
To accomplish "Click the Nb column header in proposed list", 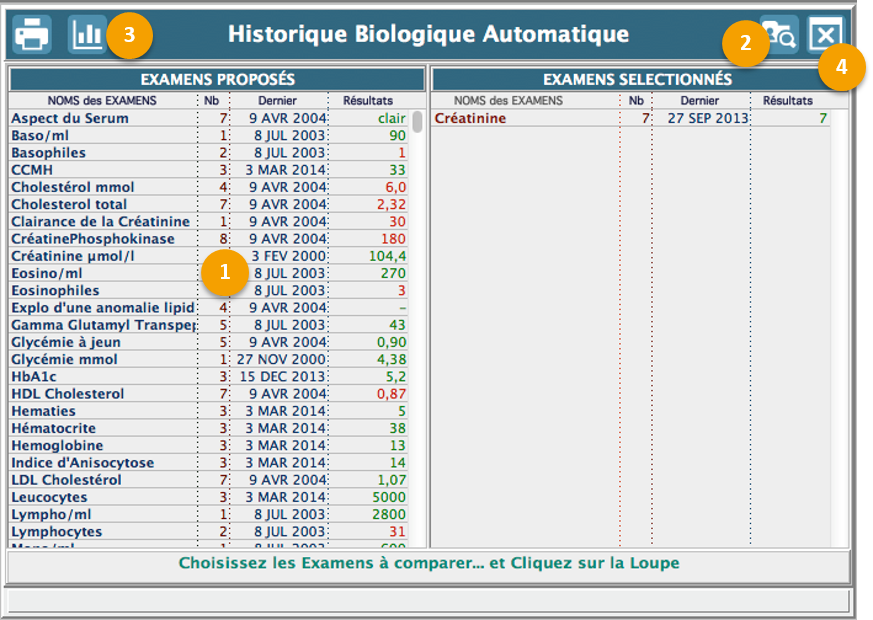I will point(212,100).
